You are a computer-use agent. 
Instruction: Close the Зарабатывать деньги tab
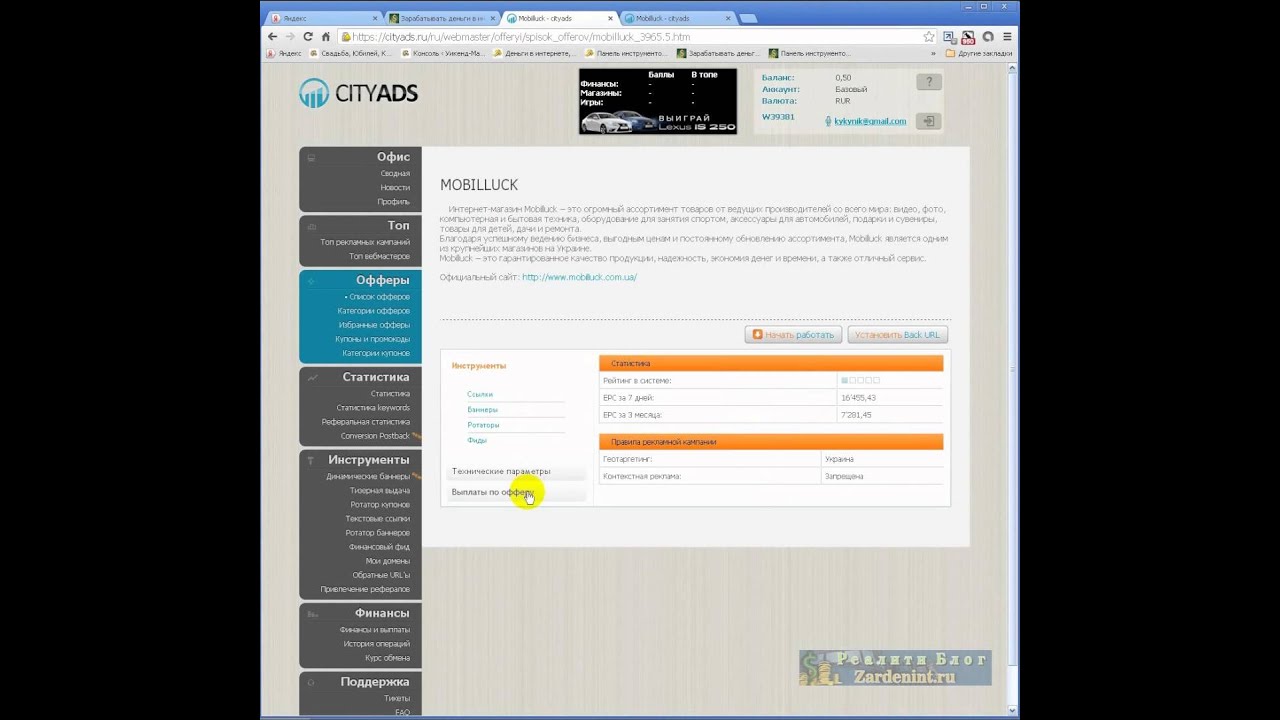click(492, 18)
